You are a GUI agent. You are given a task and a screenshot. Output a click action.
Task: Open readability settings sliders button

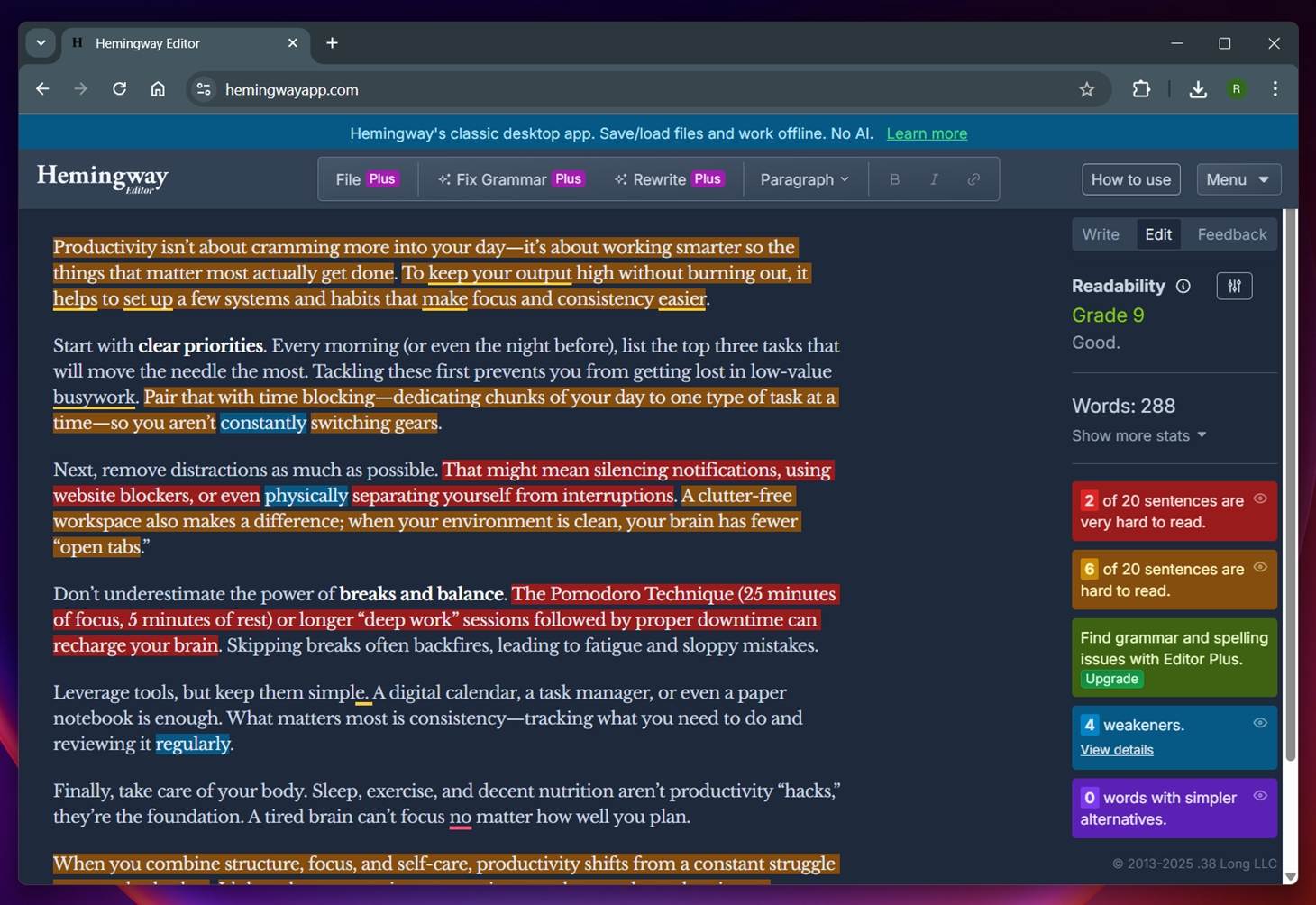1234,286
